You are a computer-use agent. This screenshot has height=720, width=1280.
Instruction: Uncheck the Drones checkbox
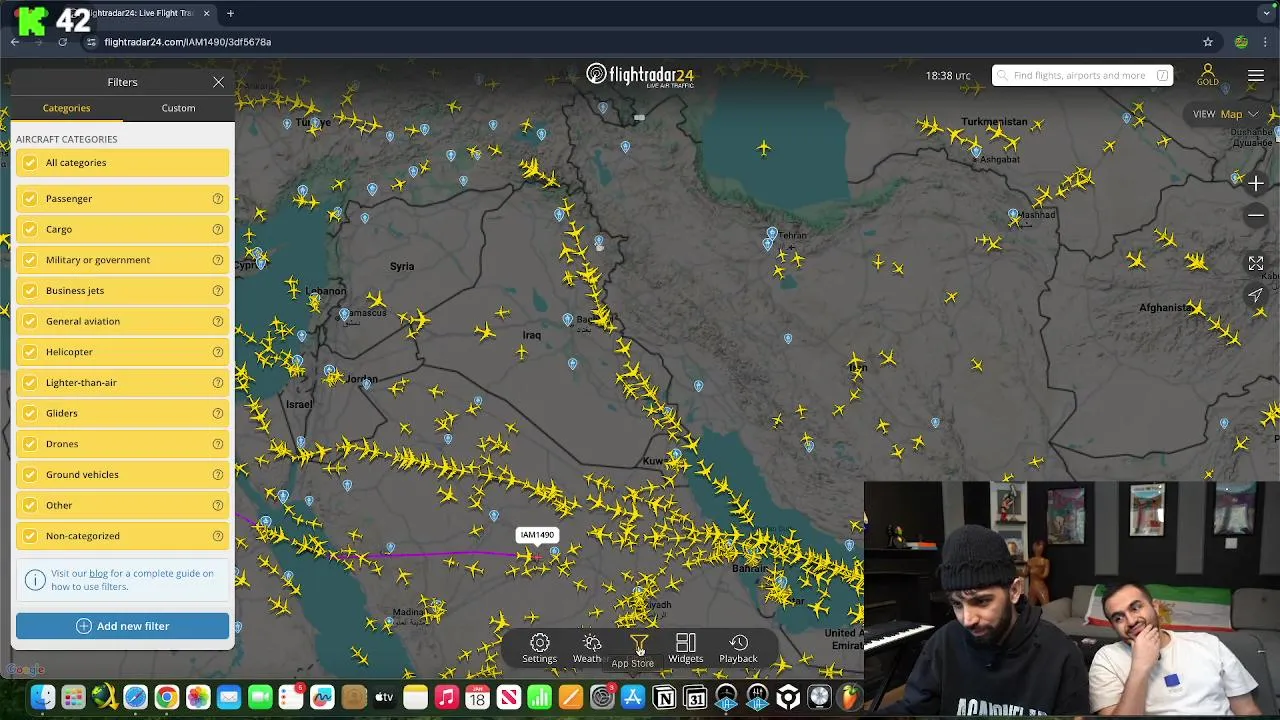click(30, 444)
